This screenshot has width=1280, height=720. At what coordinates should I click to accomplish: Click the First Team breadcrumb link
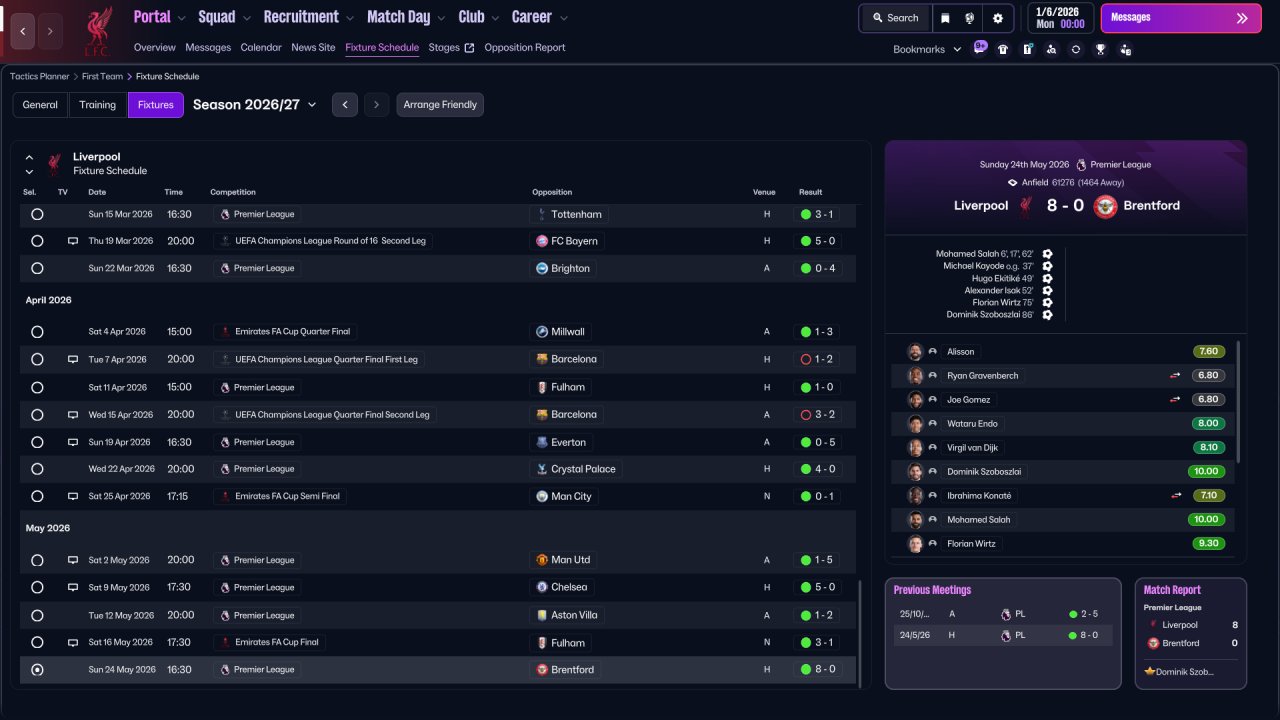103,76
